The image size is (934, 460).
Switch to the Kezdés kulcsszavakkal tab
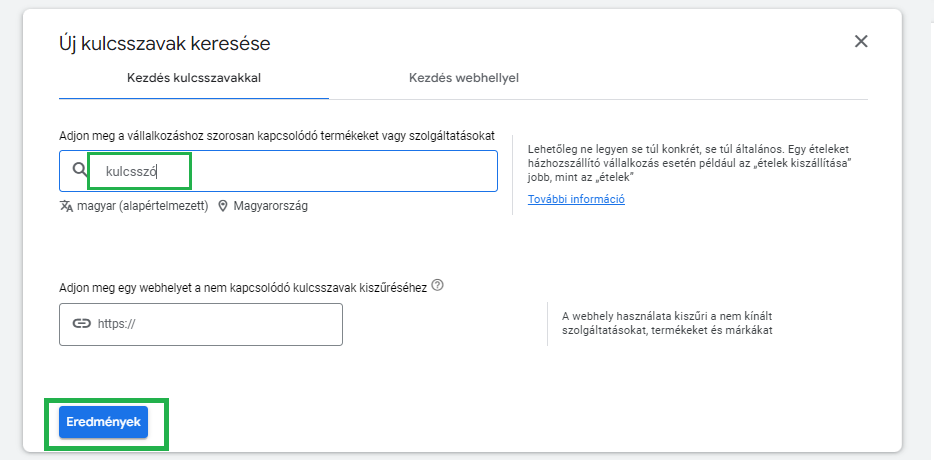pyautogui.click(x=194, y=77)
